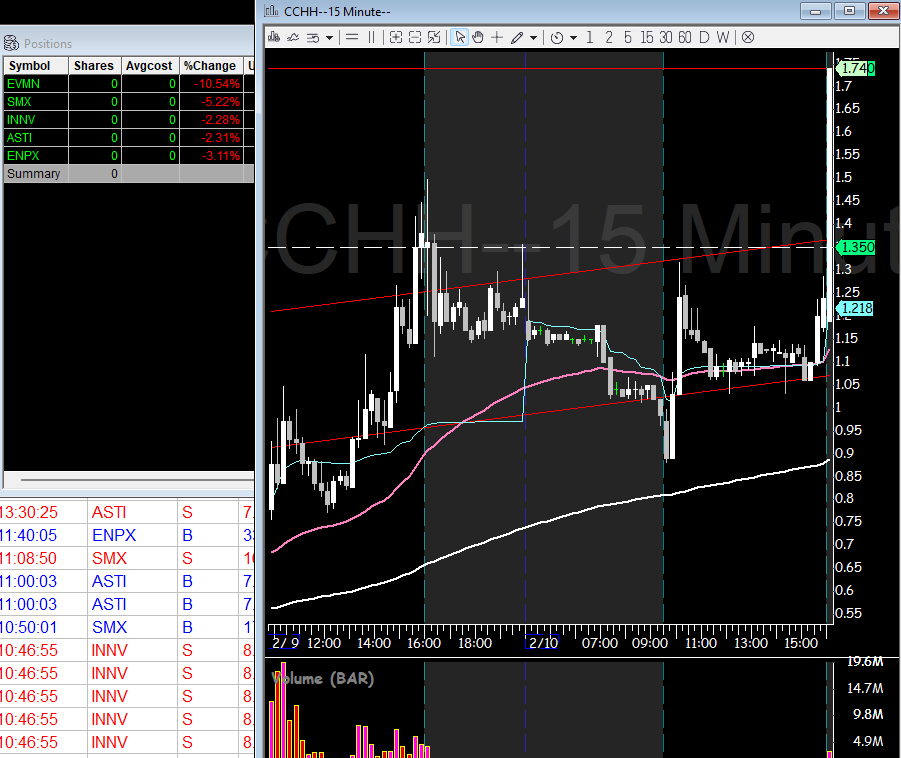The image size is (901, 758).
Task: Expand the indicator list dropdown arrow
Action: point(329,38)
